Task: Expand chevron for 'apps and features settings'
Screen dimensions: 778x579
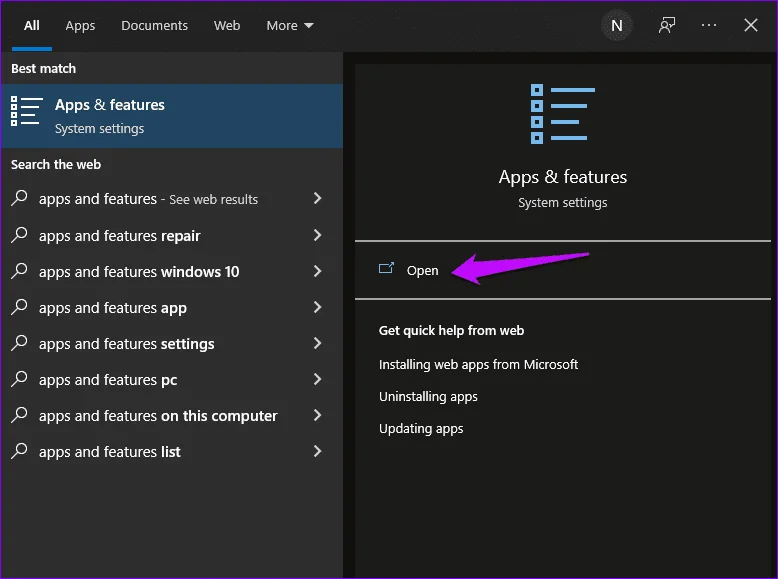Action: (x=318, y=343)
